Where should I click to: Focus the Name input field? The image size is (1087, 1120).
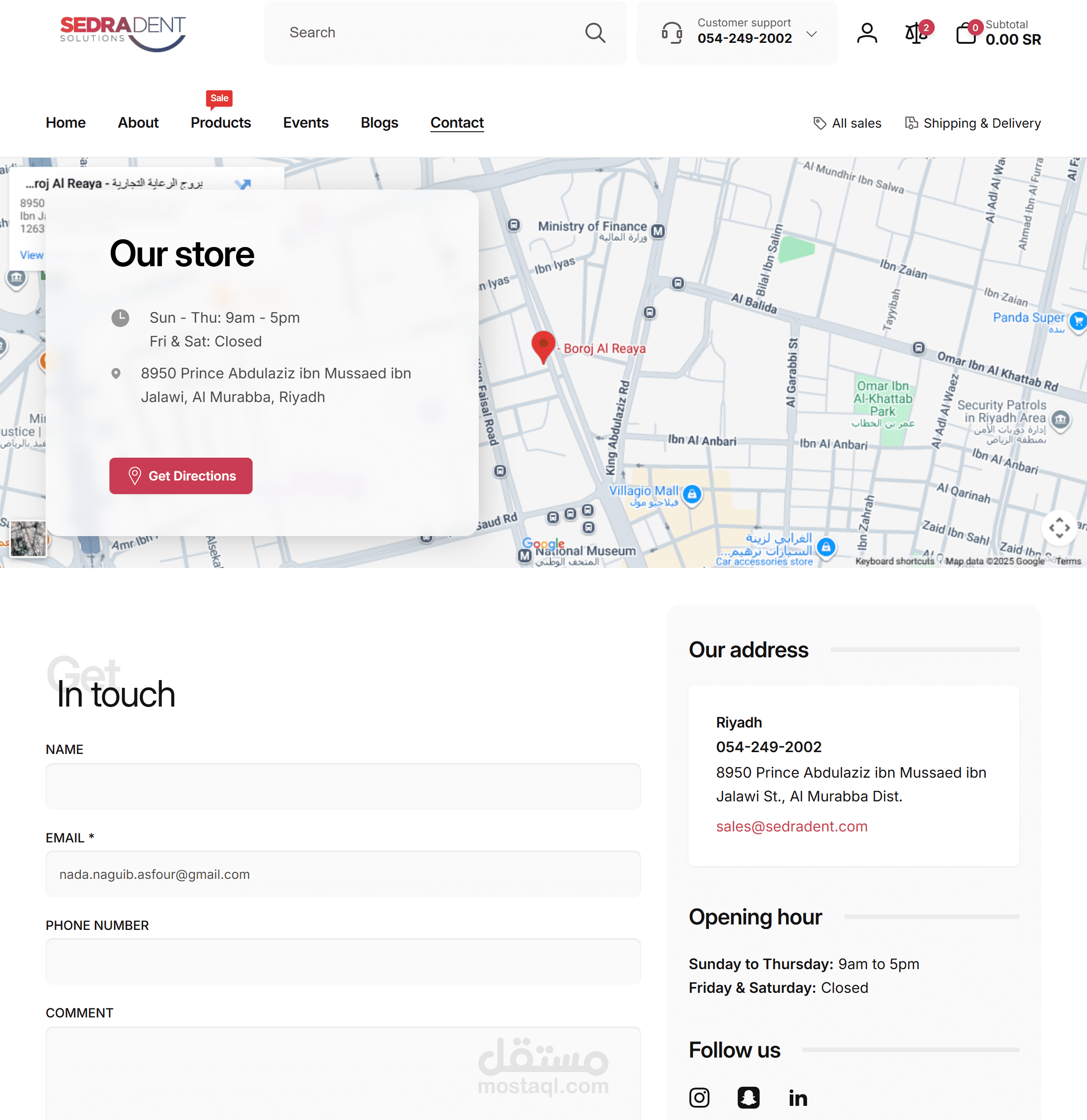[x=343, y=786]
